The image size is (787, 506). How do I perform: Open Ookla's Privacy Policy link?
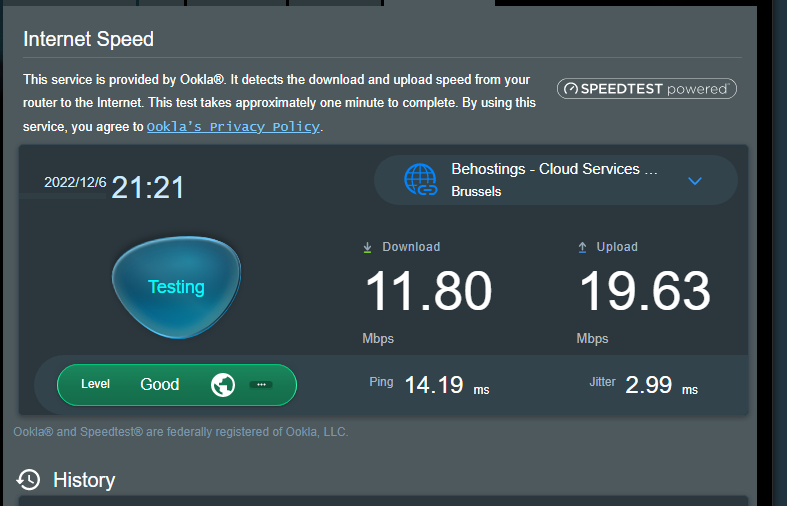(x=233, y=127)
